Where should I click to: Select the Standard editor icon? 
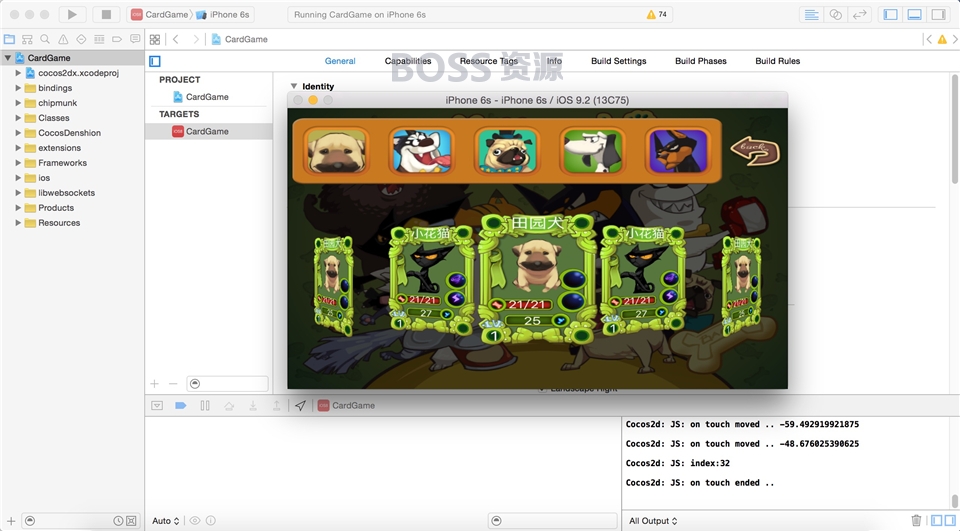click(811, 14)
